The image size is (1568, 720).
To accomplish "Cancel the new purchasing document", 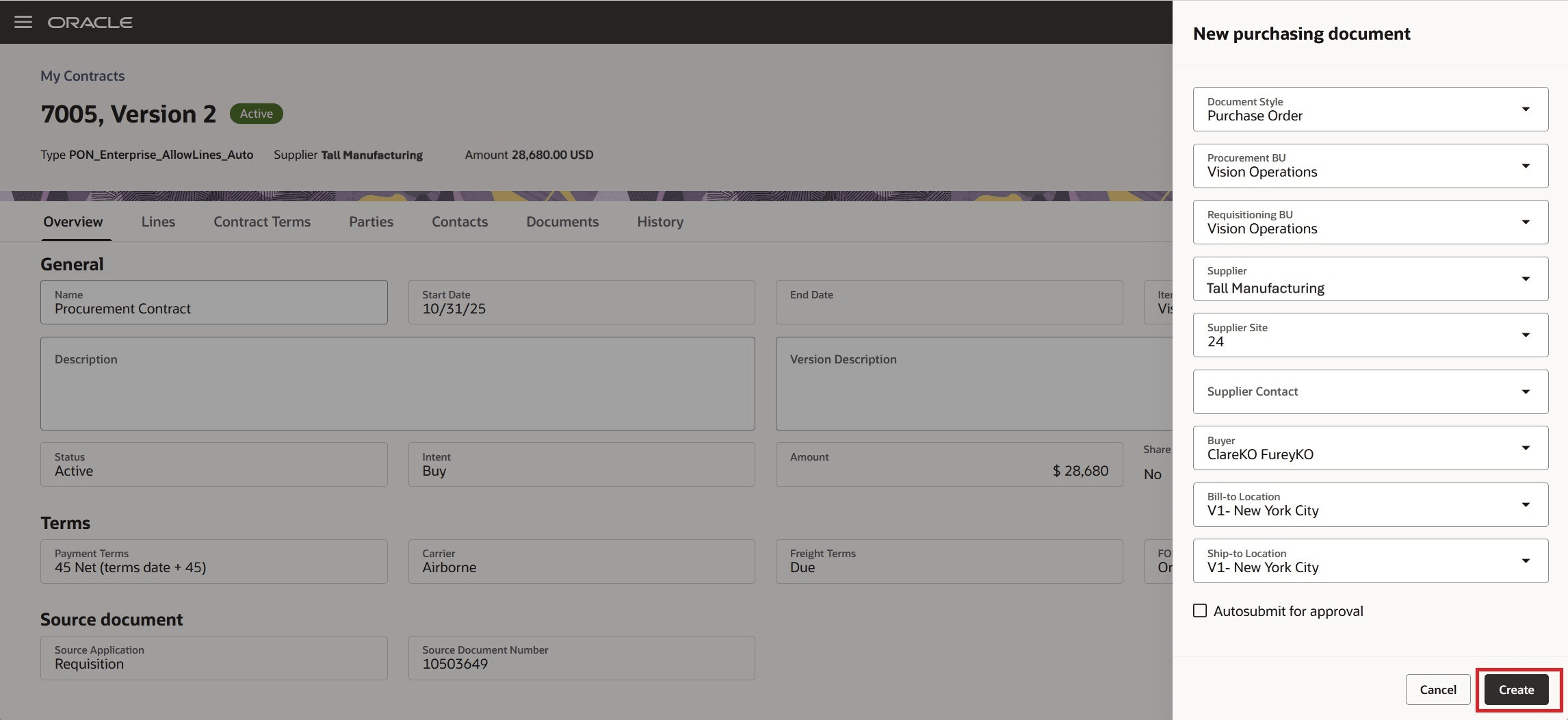I will pyautogui.click(x=1438, y=689).
